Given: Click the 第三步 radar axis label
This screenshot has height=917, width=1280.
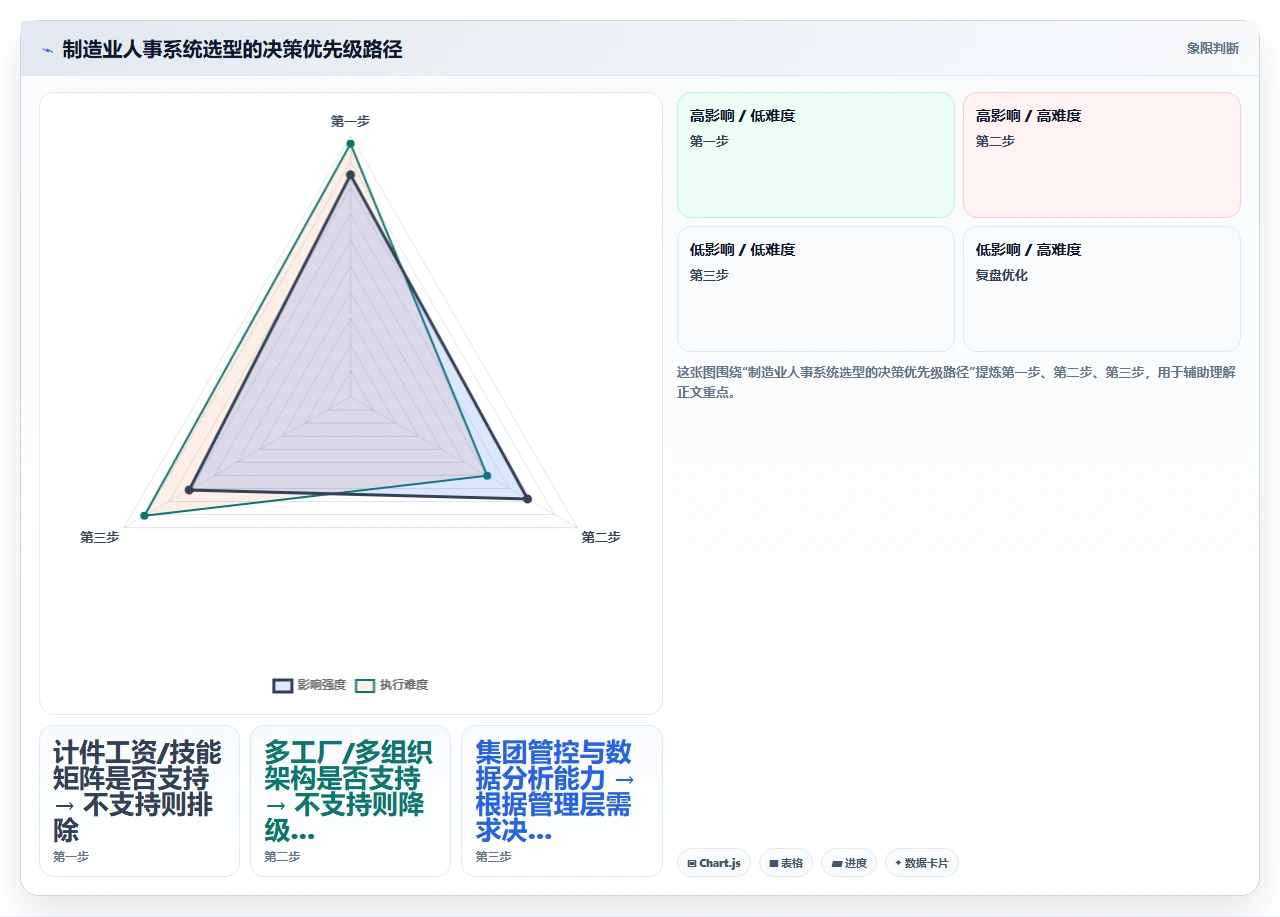Looking at the screenshot, I should coord(99,537).
